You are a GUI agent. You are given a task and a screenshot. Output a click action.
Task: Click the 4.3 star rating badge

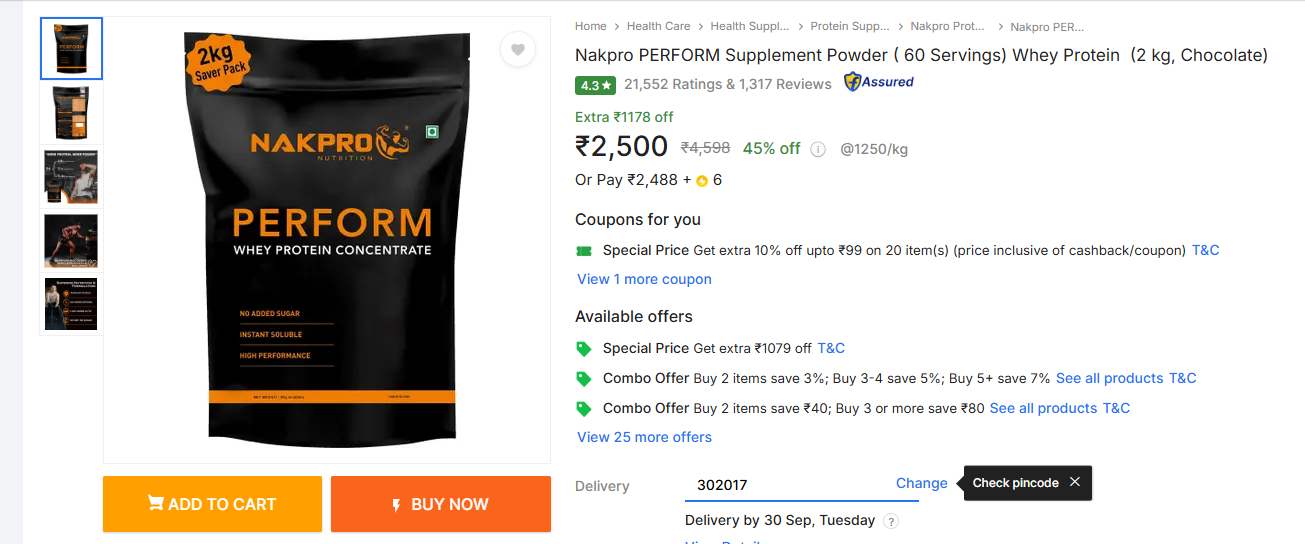pos(595,85)
